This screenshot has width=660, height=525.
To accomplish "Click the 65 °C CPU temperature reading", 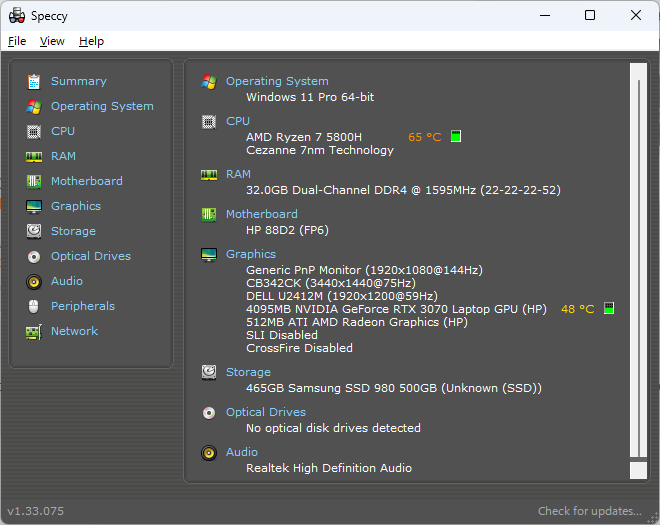I will coord(425,137).
